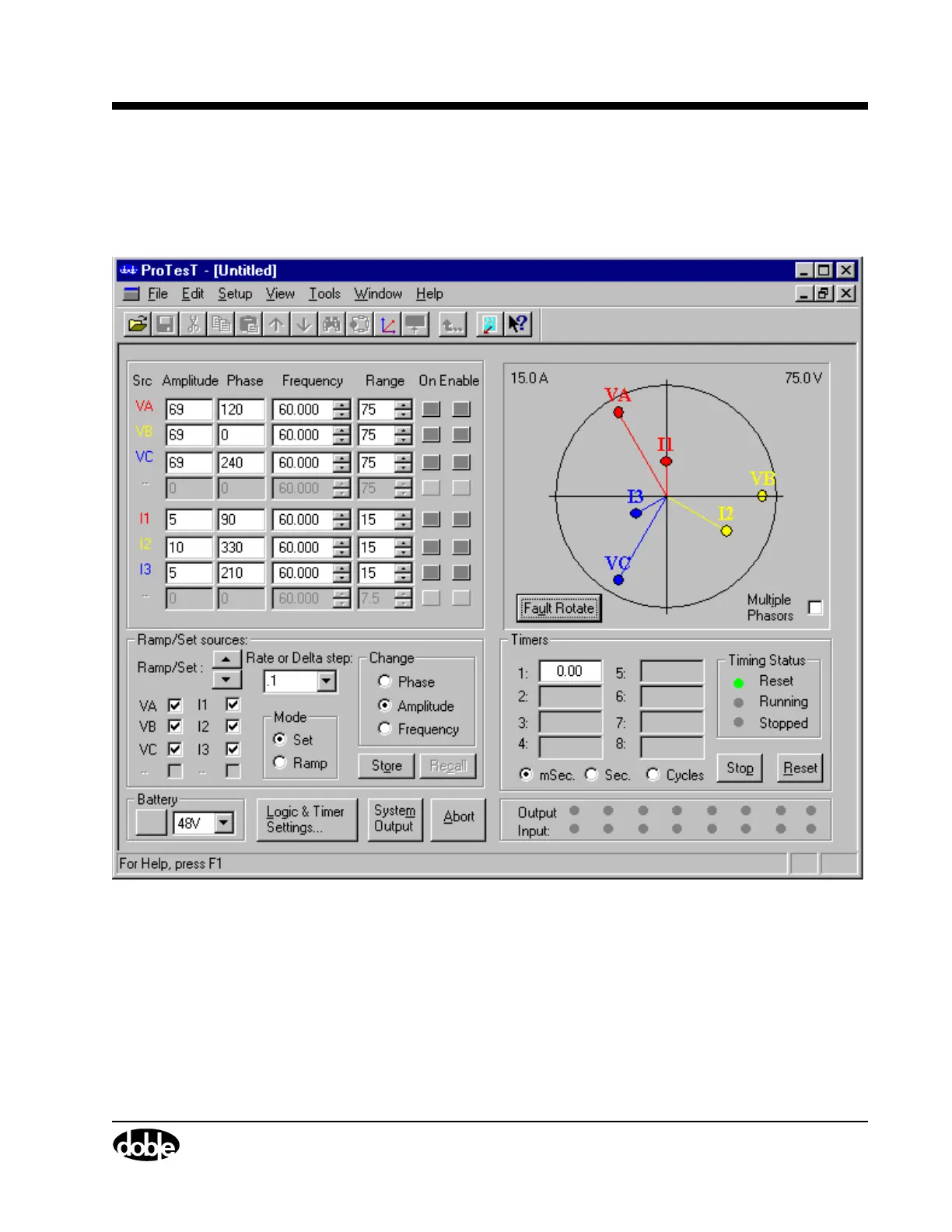The width and height of the screenshot is (952, 1232).
Task: Click the VA phasor red dot
Action: 618,412
